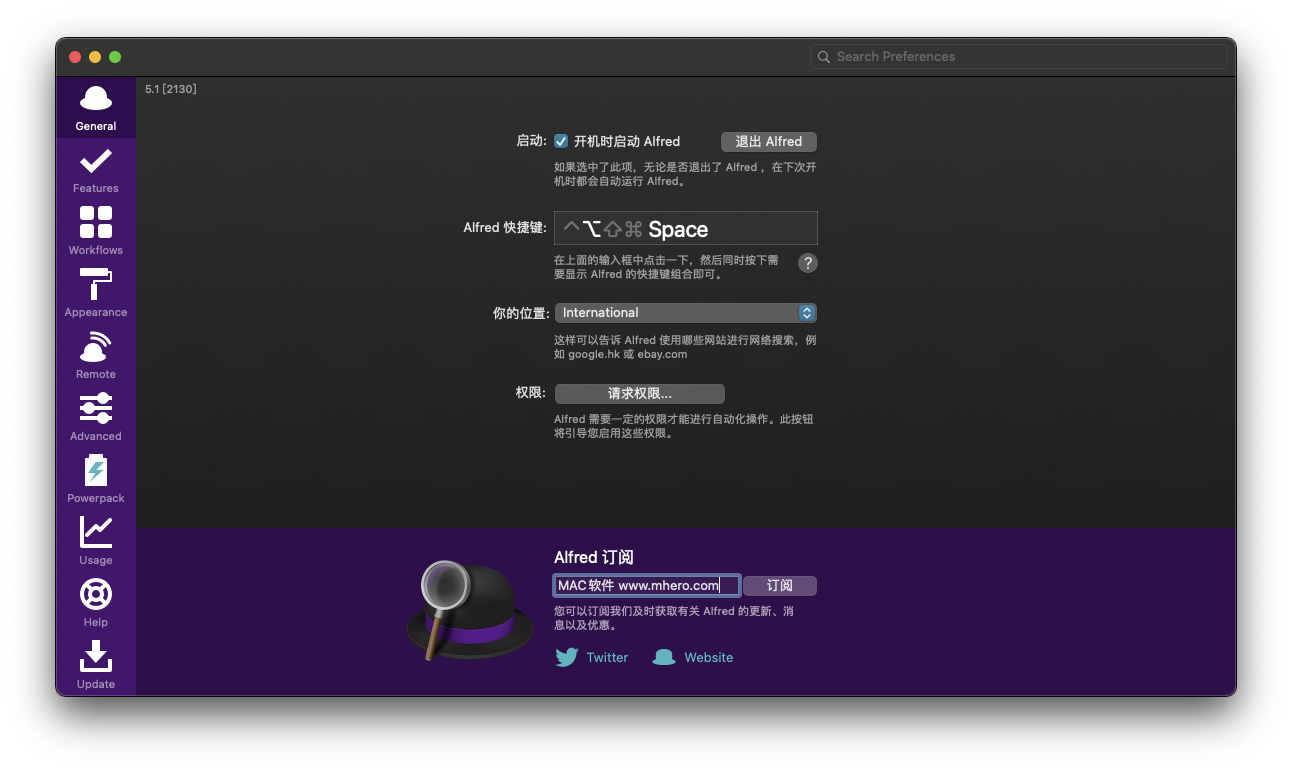Image resolution: width=1292 pixels, height=770 pixels.
Task: Open the Appearance paint roller section
Action: pyautogui.click(x=96, y=294)
